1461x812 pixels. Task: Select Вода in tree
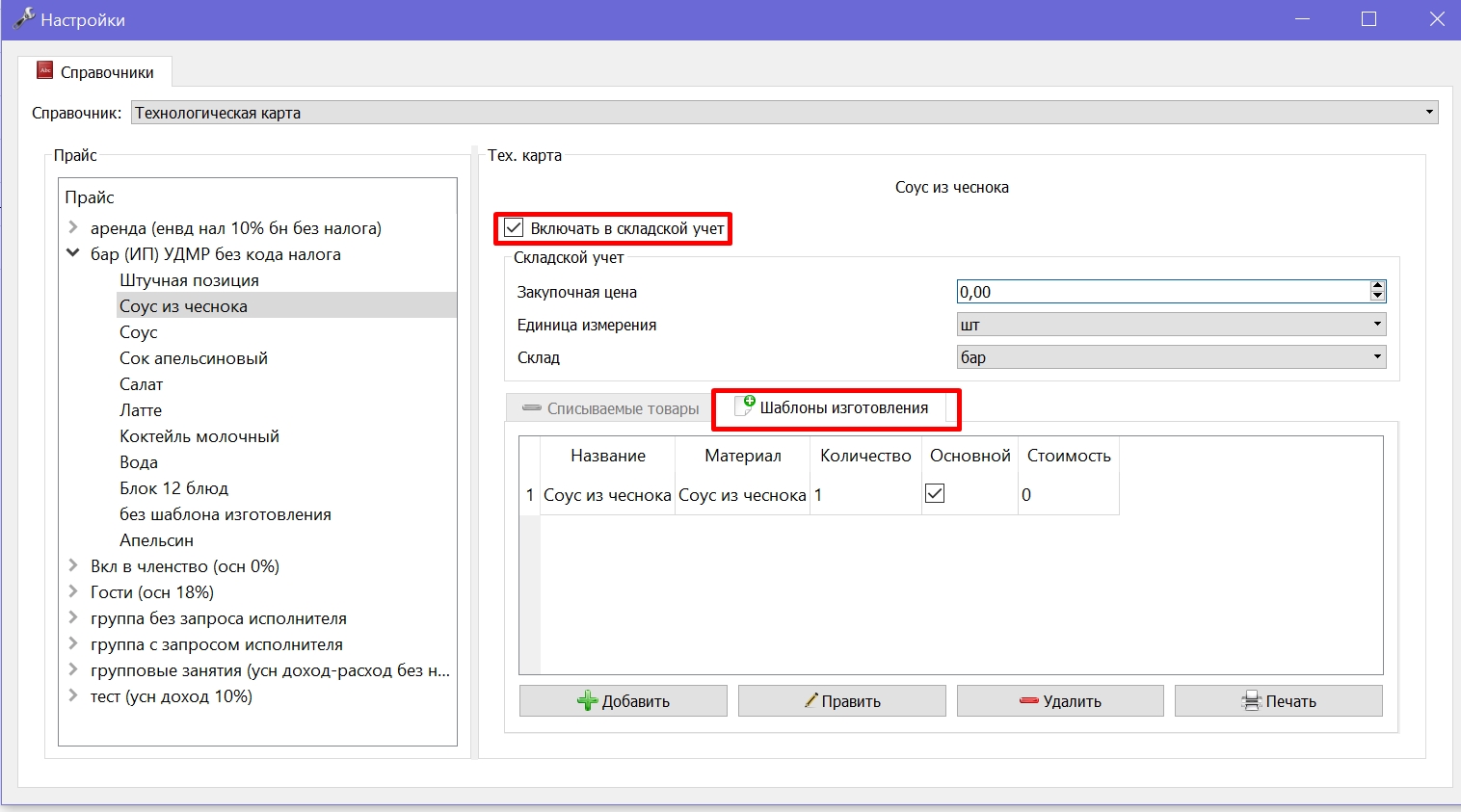pyautogui.click(x=139, y=462)
